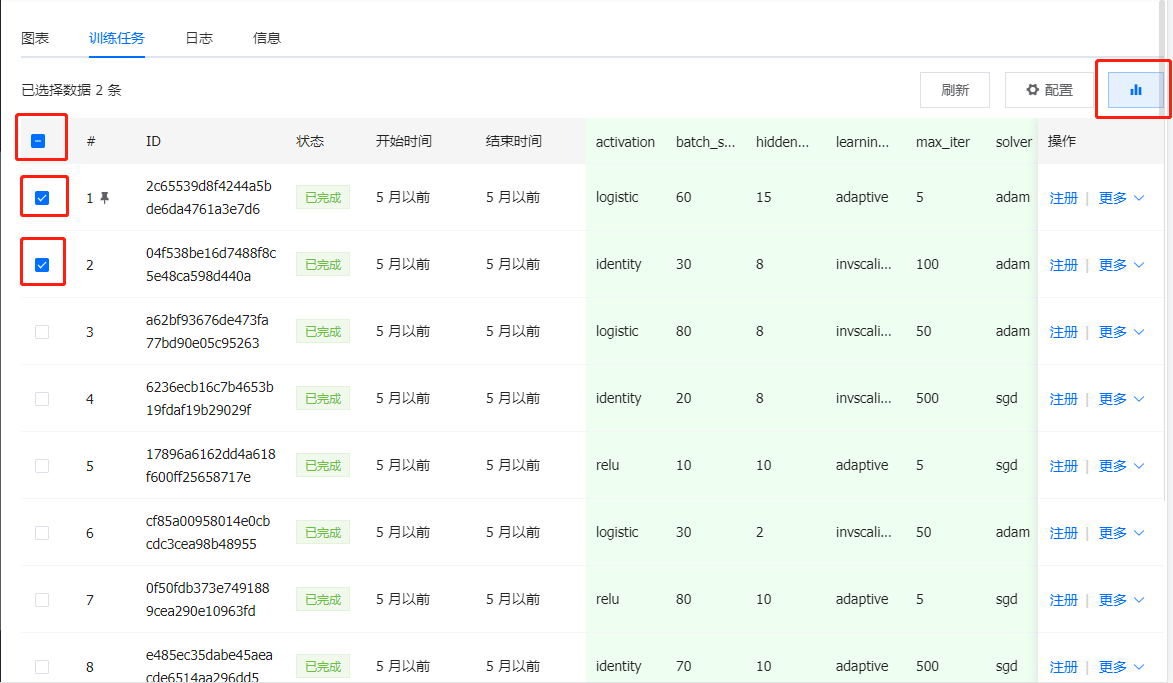The width and height of the screenshot is (1173, 683).
Task: Click 注册 link in row 8
Action: [1063, 667]
